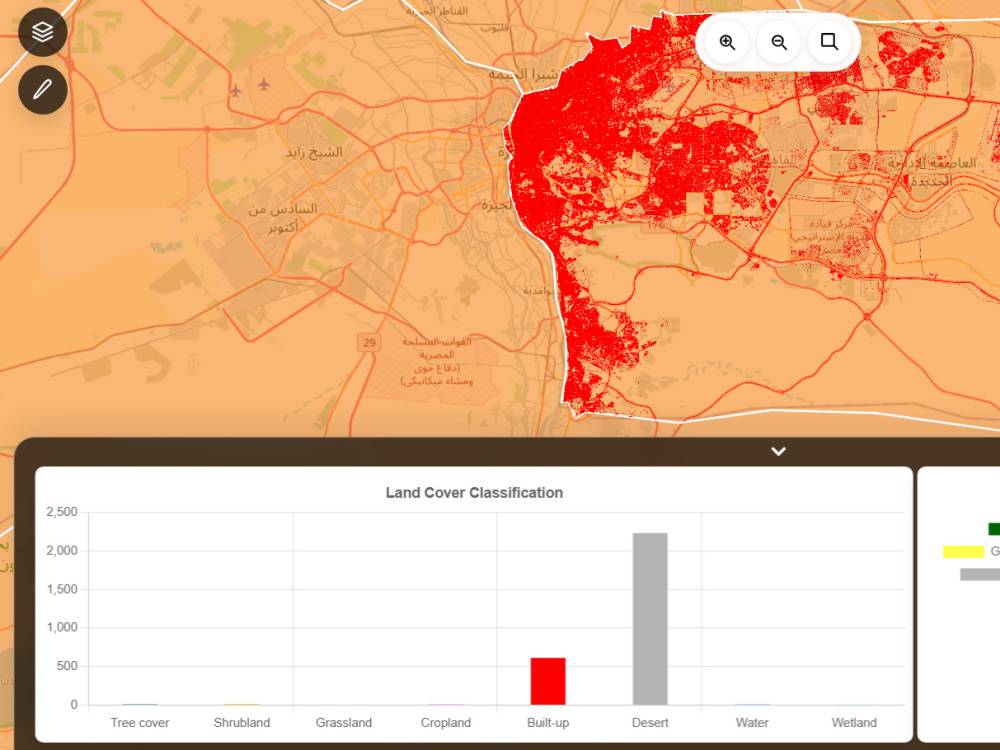Open the map layers panel

(x=43, y=32)
